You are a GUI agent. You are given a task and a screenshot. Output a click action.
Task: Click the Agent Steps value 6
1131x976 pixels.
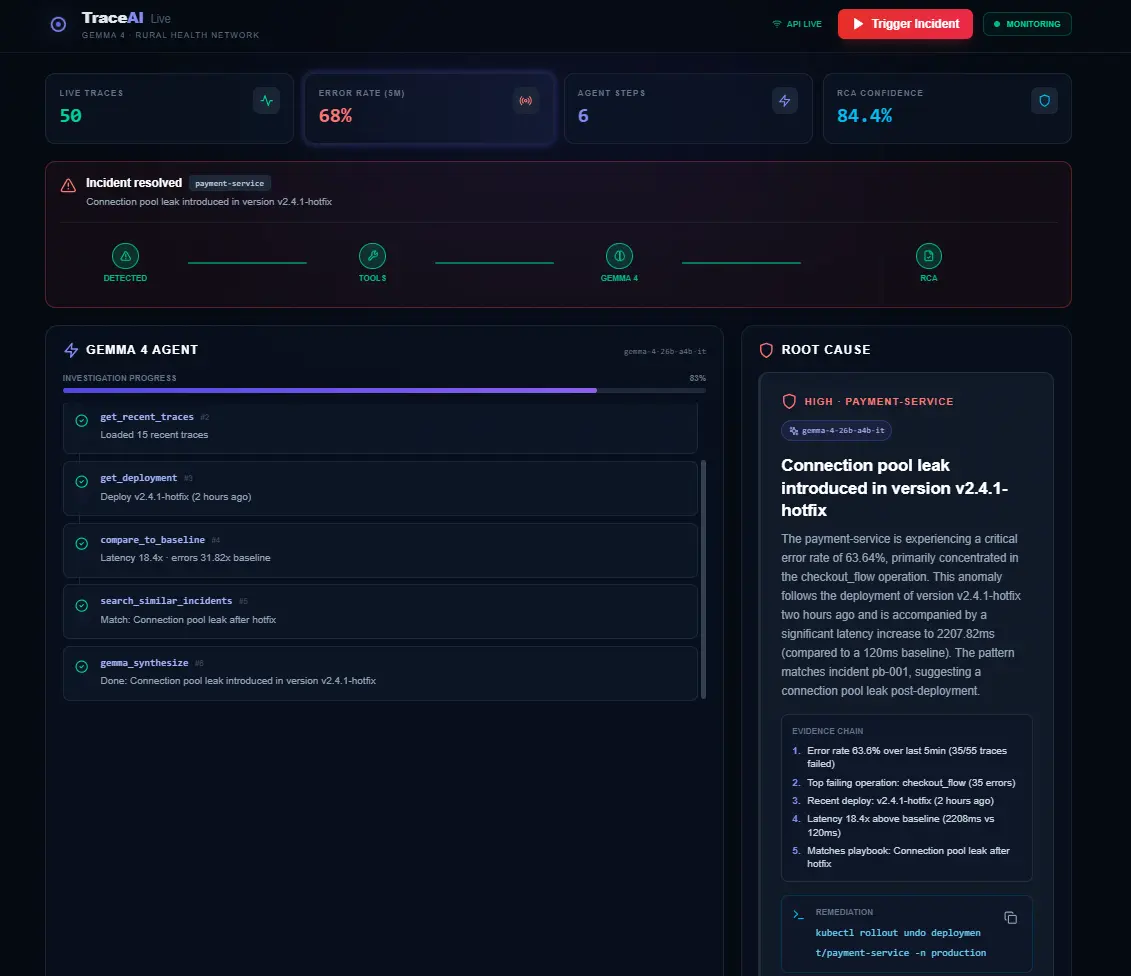tap(583, 115)
